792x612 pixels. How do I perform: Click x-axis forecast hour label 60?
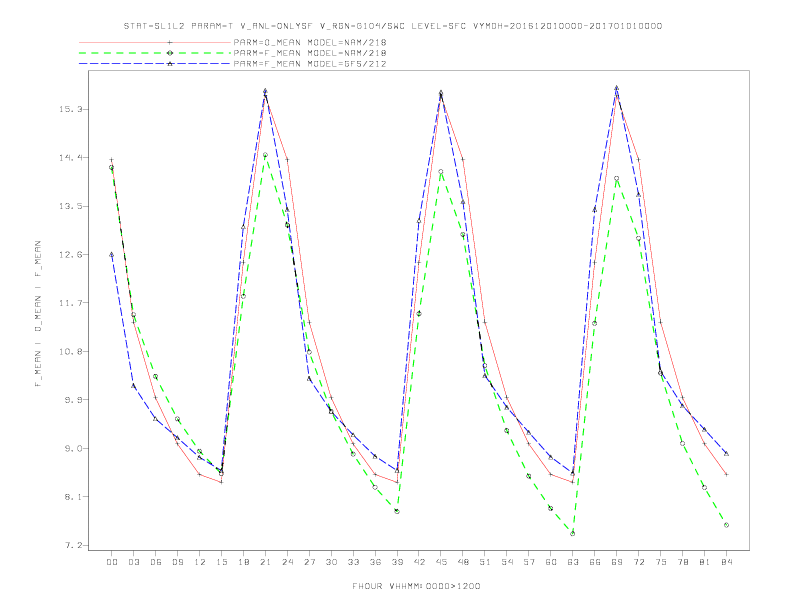tap(551, 562)
